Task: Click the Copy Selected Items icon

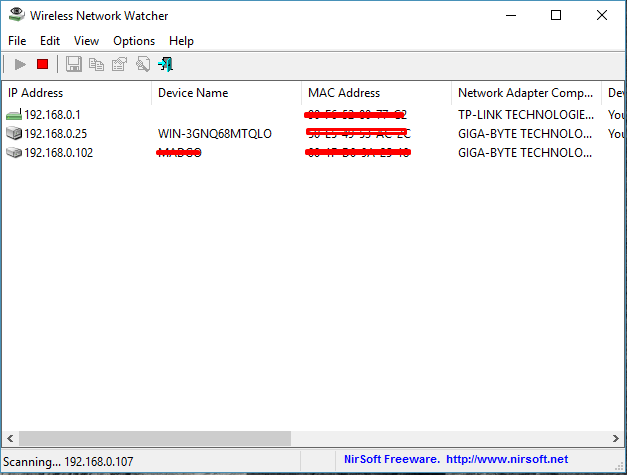Action: click(96, 64)
